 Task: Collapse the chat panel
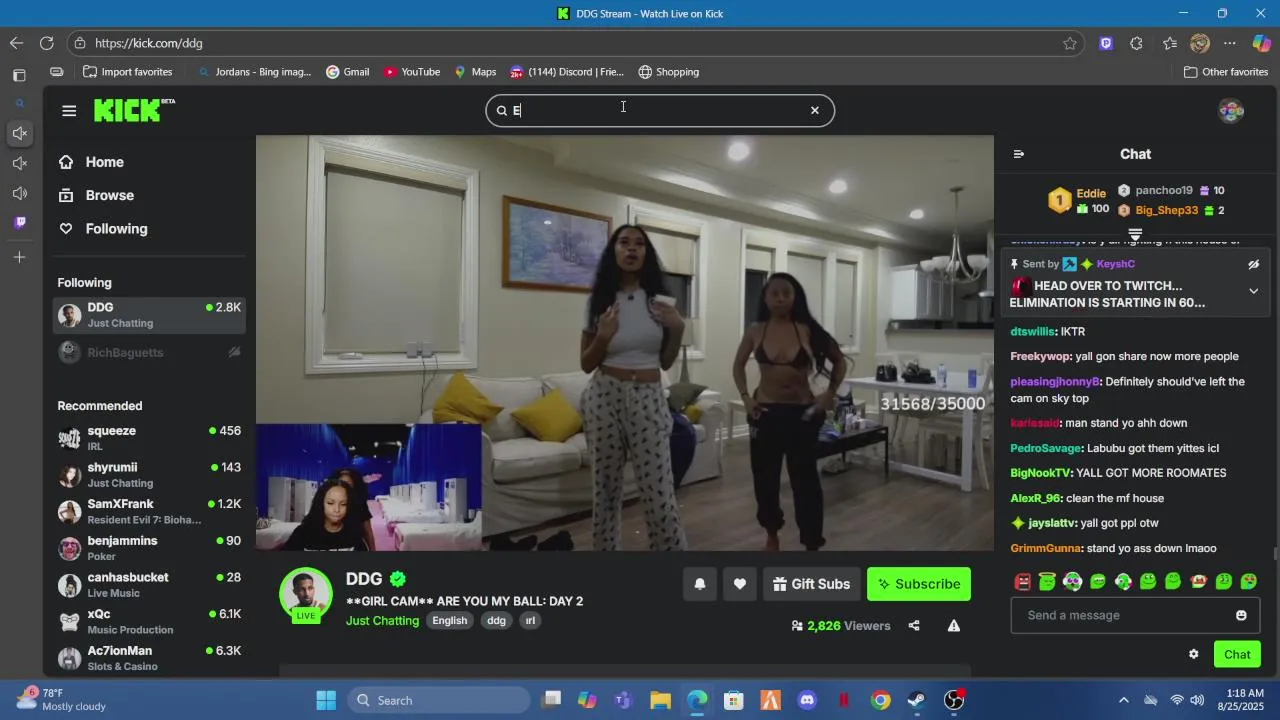pos(1019,154)
